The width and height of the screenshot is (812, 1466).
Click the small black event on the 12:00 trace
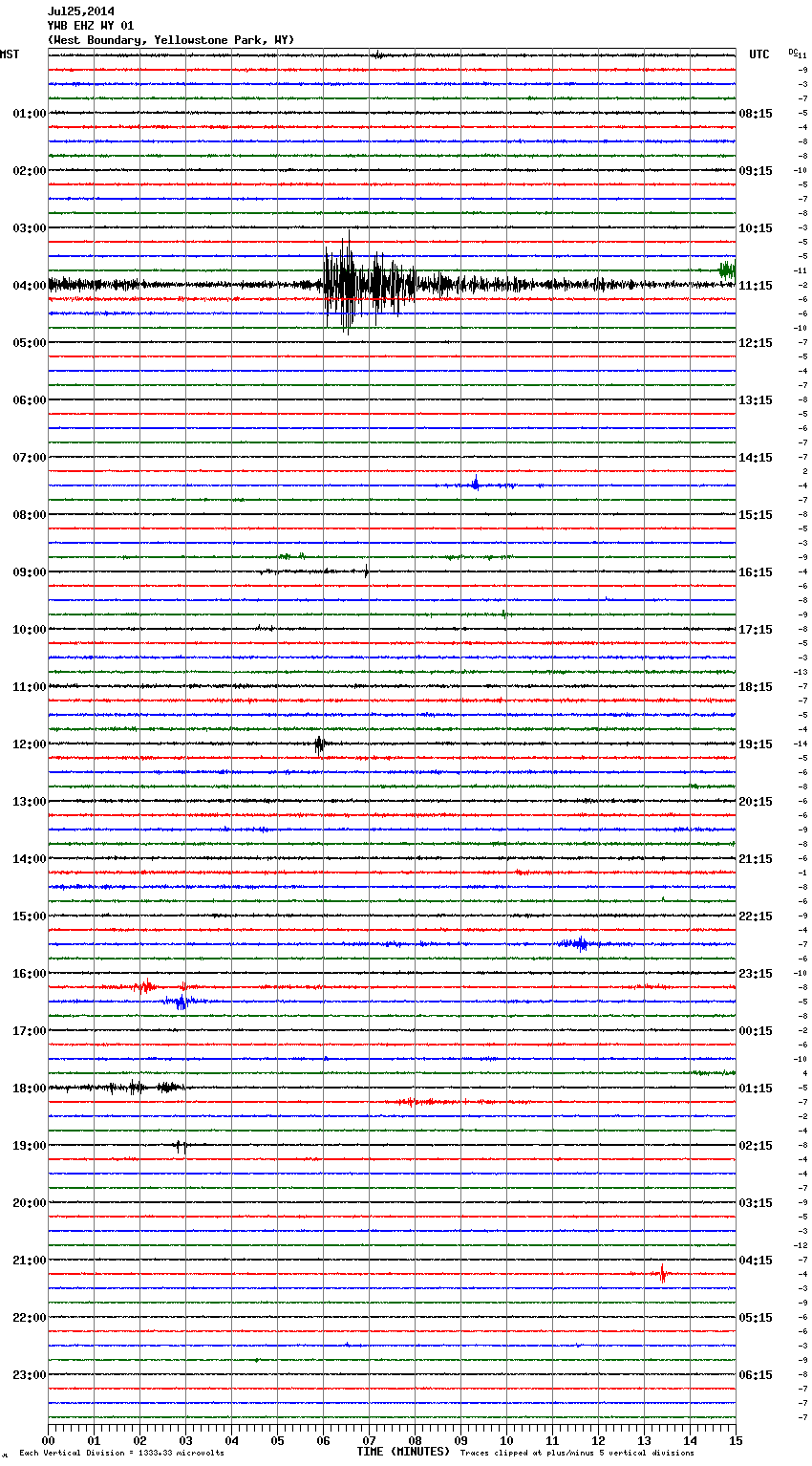(320, 744)
